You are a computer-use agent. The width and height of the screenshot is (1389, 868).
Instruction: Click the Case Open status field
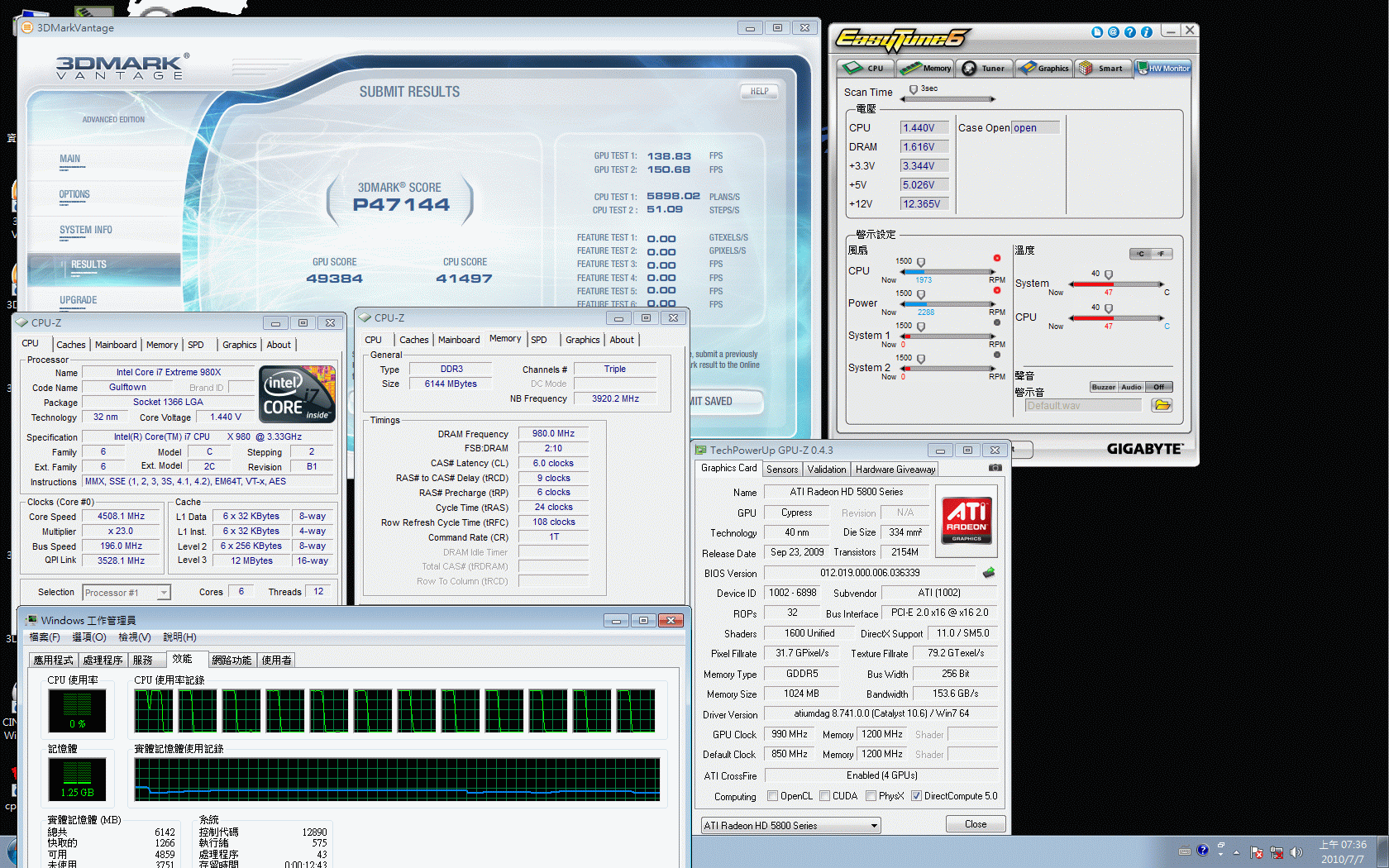tap(1036, 128)
